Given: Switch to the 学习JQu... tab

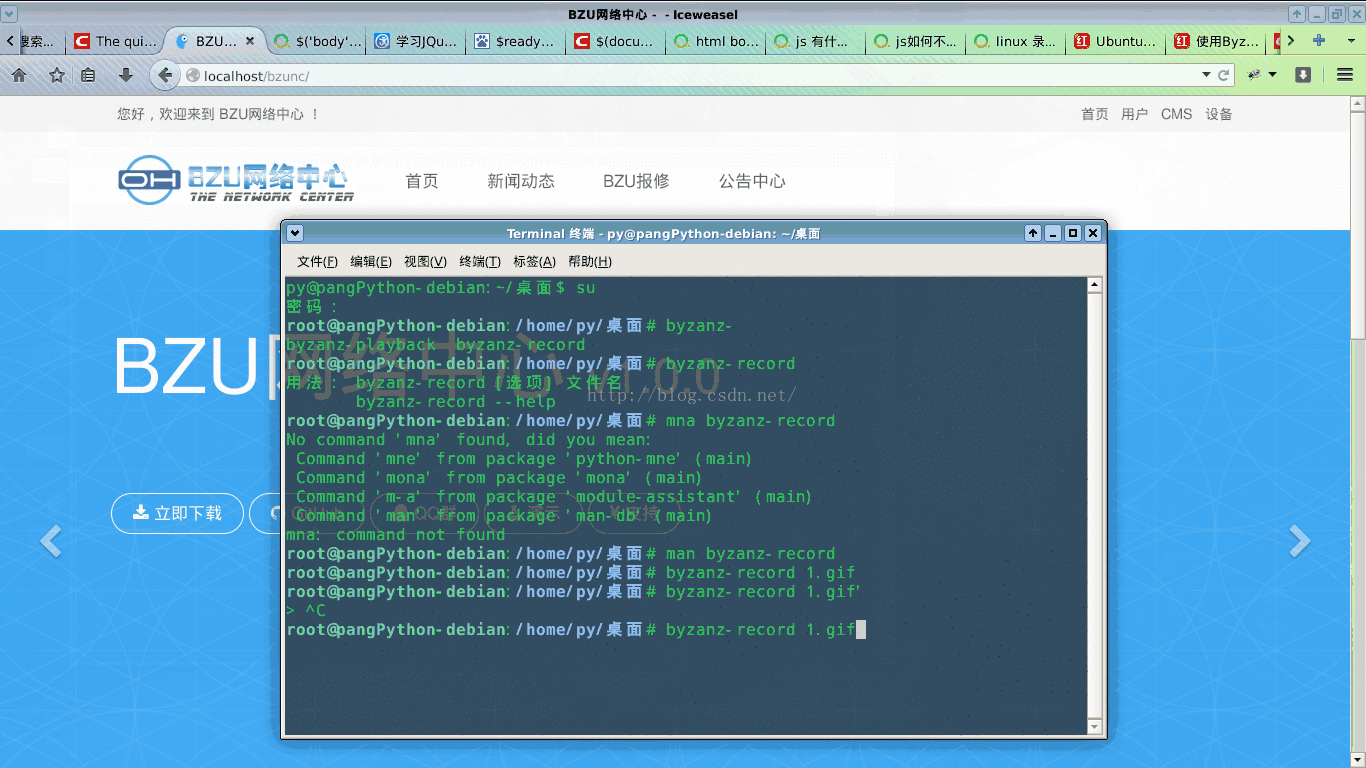Looking at the screenshot, I should tap(417, 42).
